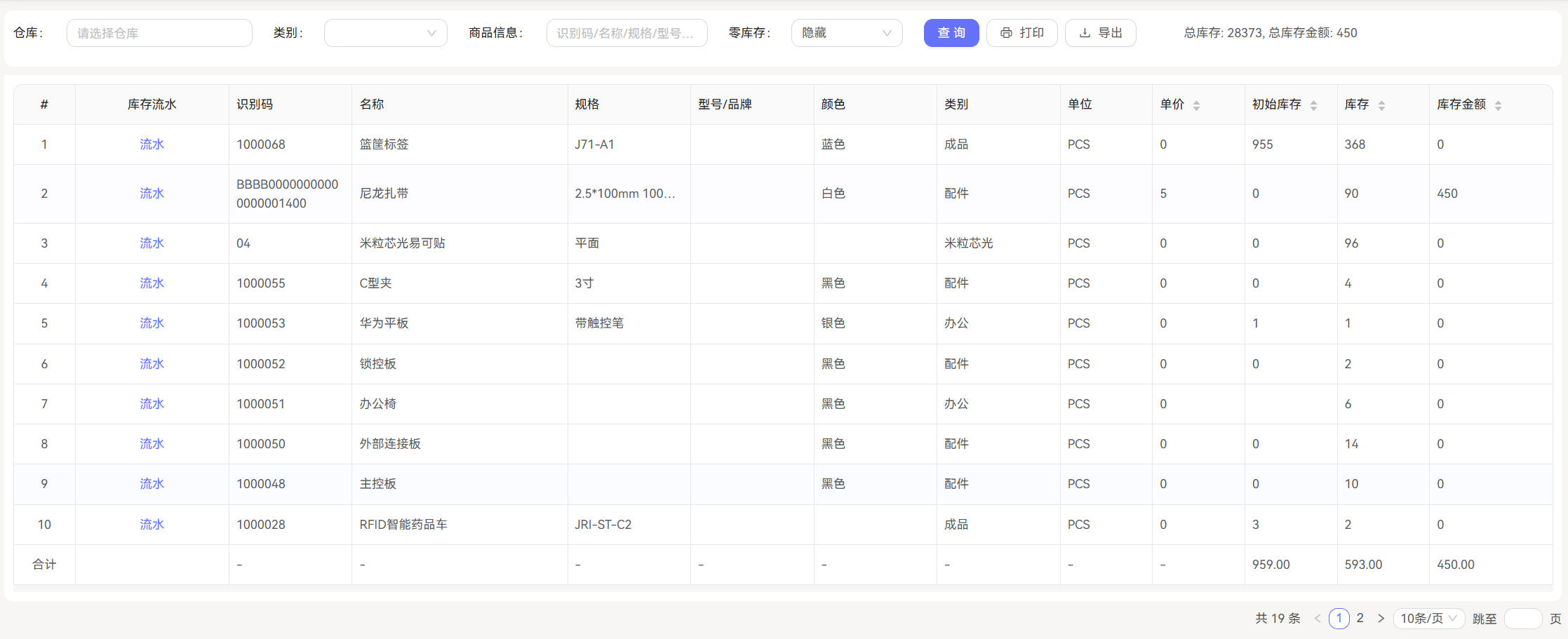Open the 10条/页 page size dropdown
Screen dimensions: 1568x639
click(1428, 618)
